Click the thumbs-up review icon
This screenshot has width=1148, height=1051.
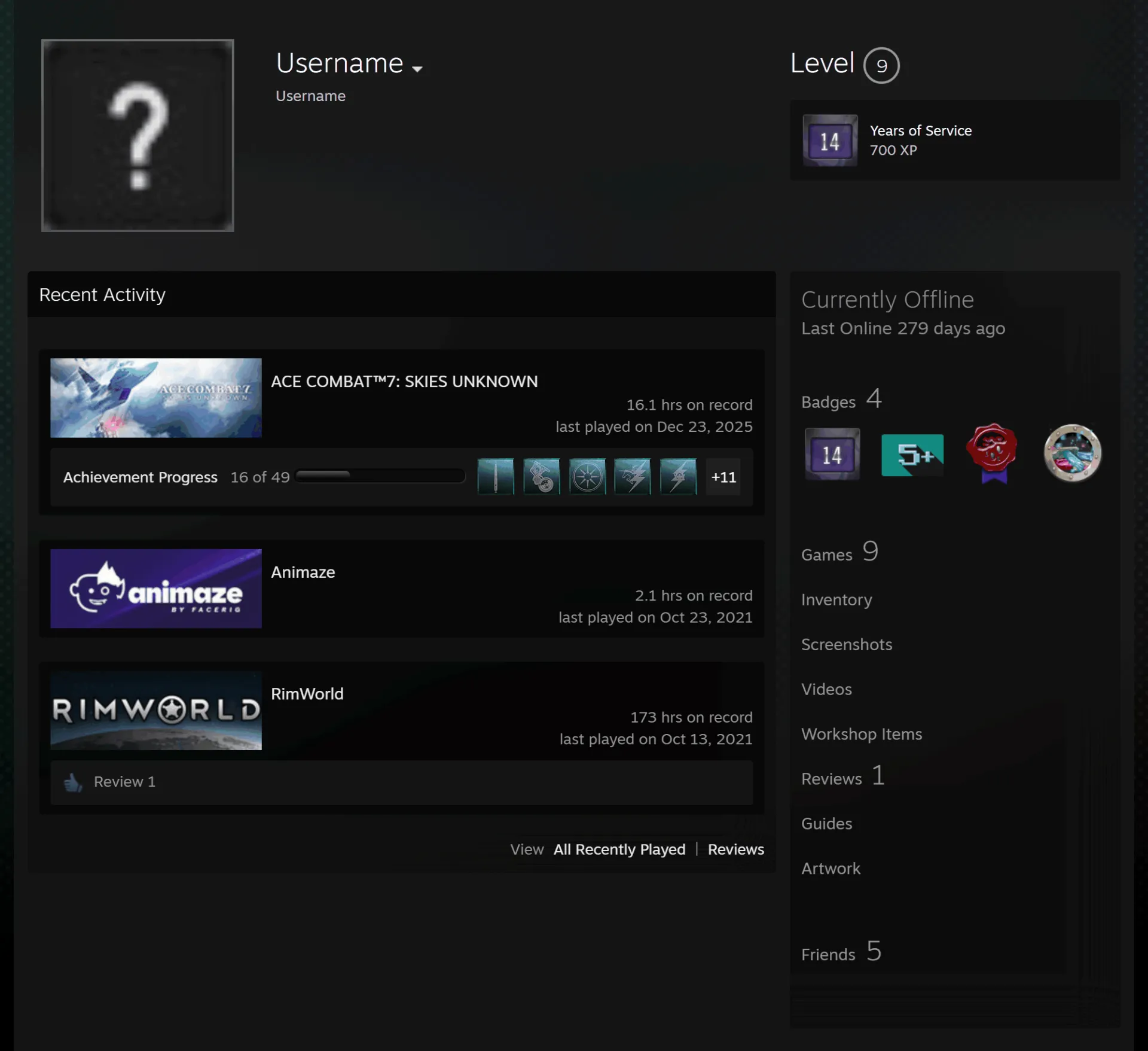point(73,782)
